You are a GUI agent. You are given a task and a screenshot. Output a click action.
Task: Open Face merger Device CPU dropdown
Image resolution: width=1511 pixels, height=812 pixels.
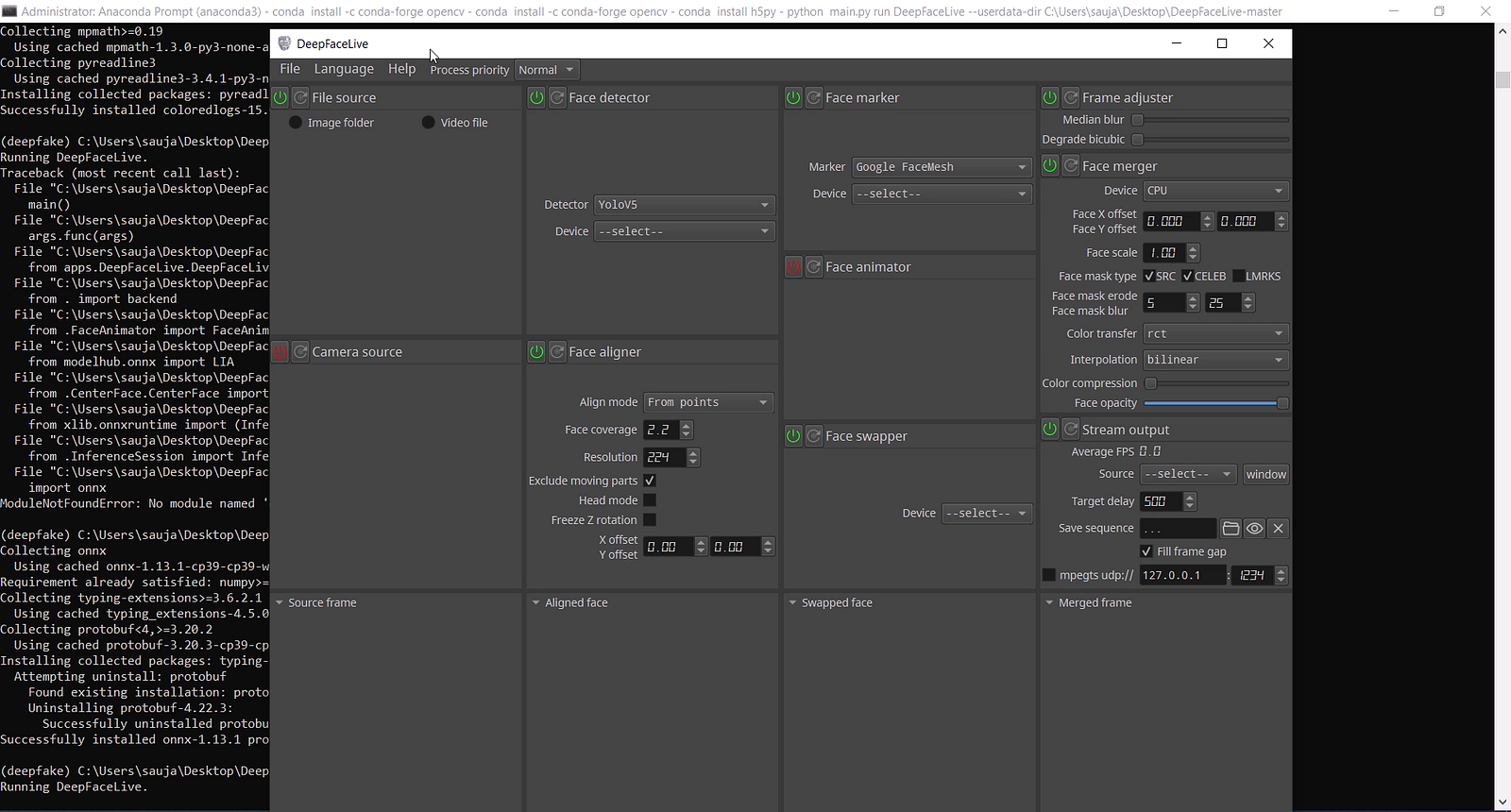1215,191
